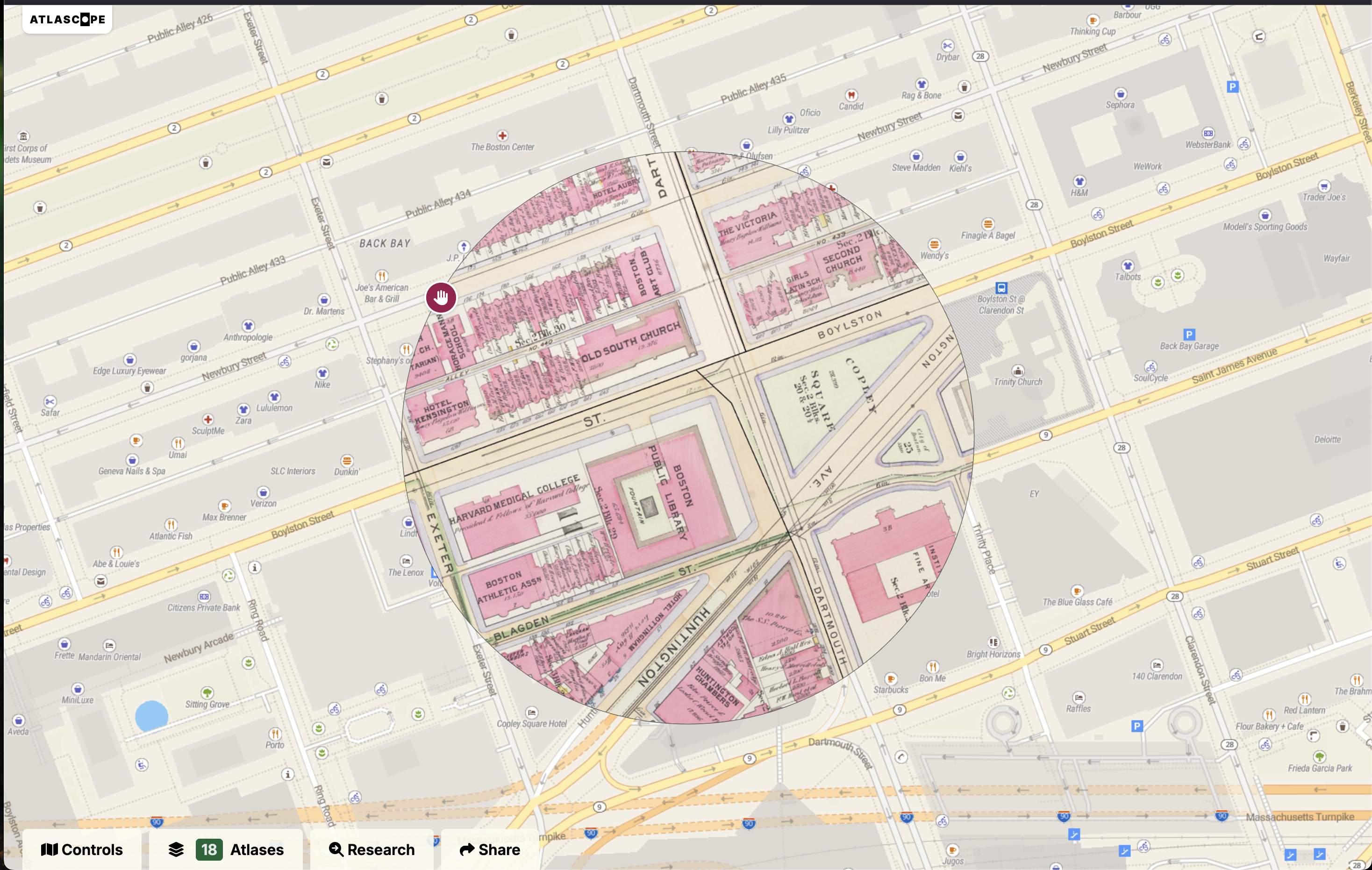1372x870 pixels.
Task: Click the Finagle A Bagel food icon
Action: (x=988, y=224)
